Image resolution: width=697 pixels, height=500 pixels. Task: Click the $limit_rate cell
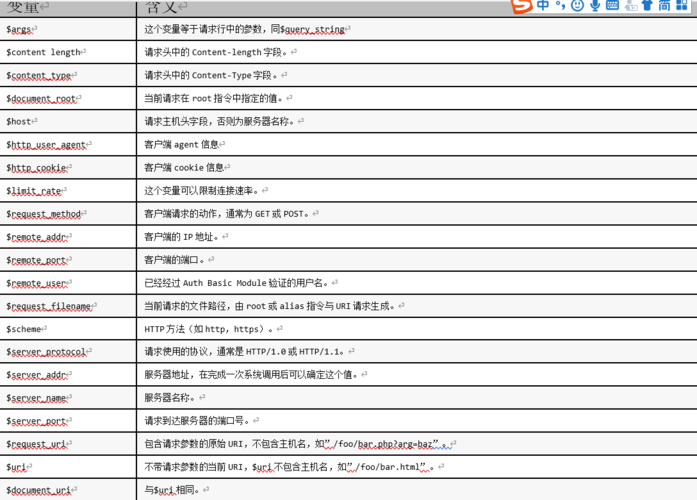point(68,191)
